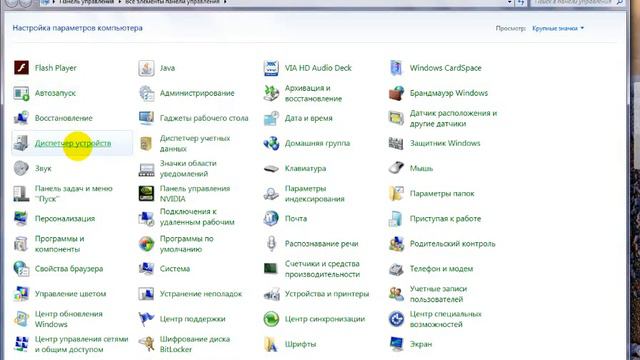
Task: Click the Почта icon
Action: click(271, 218)
